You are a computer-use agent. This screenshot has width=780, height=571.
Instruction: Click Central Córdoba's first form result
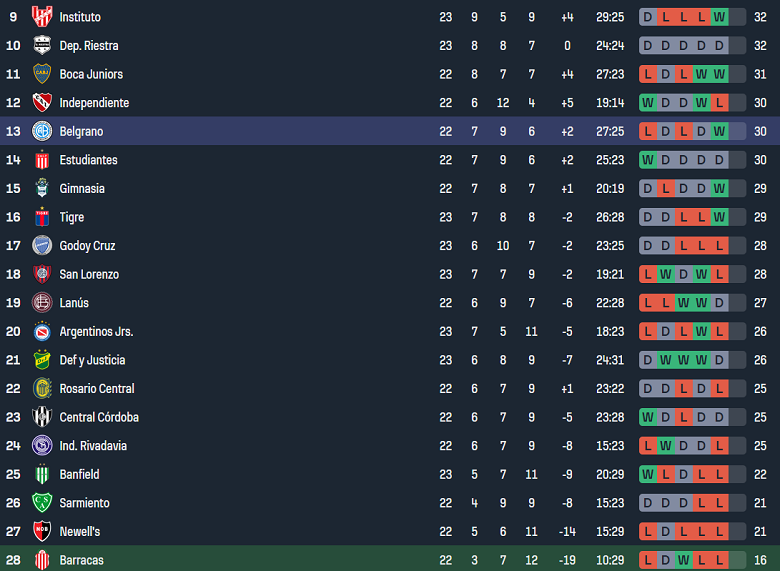[648, 417]
